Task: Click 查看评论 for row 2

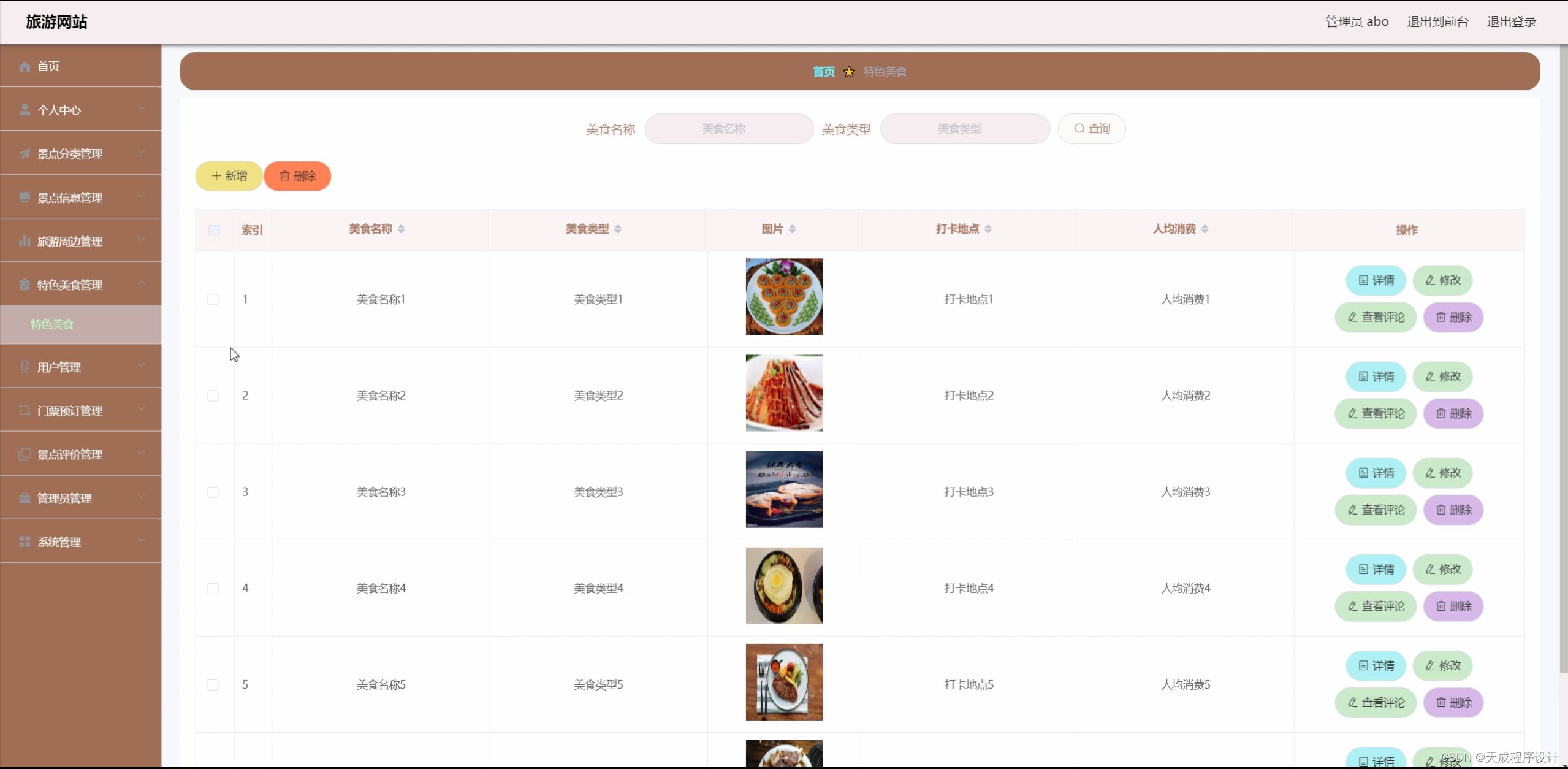Action: 1376,414
